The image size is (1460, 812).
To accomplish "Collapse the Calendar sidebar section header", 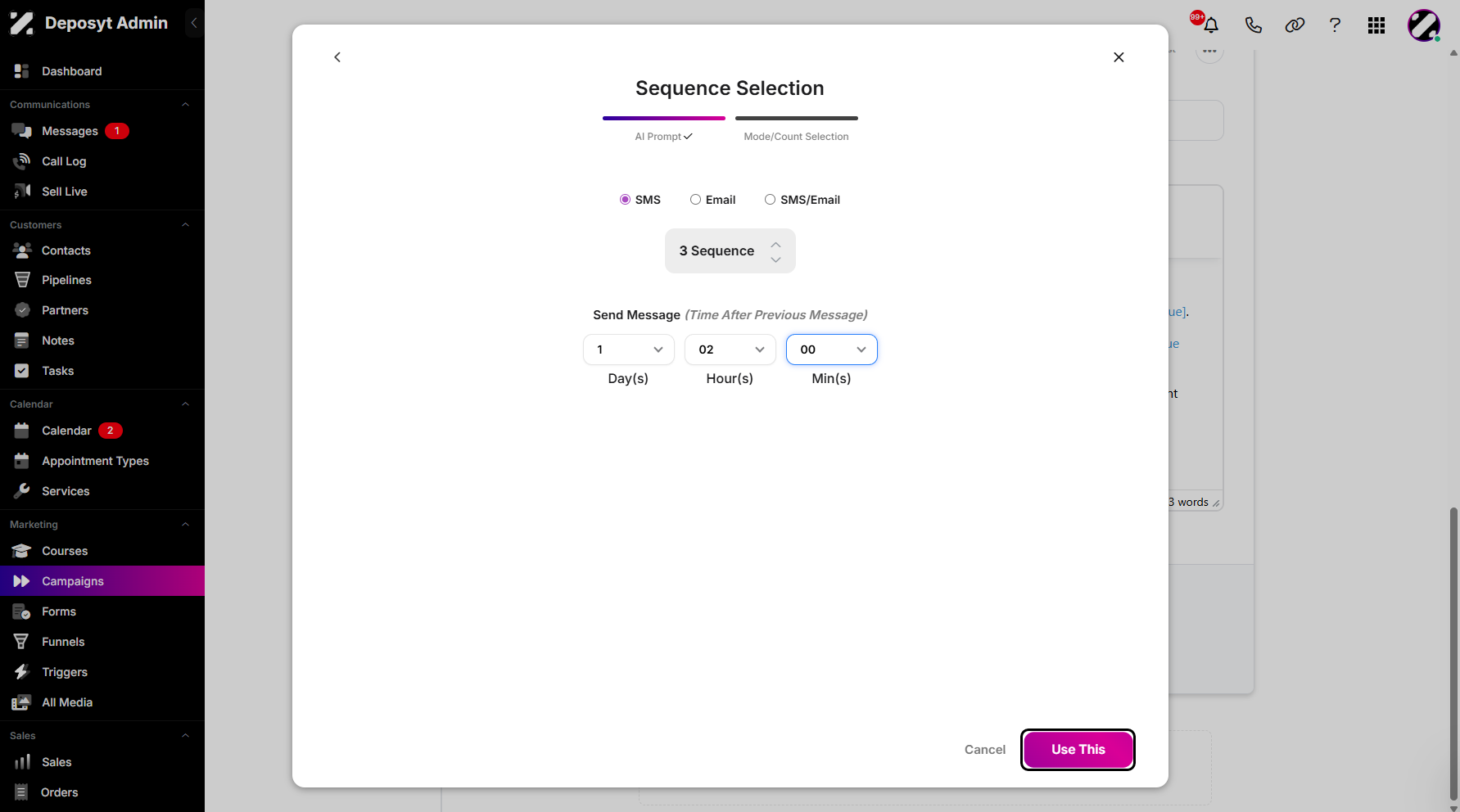I will (185, 404).
